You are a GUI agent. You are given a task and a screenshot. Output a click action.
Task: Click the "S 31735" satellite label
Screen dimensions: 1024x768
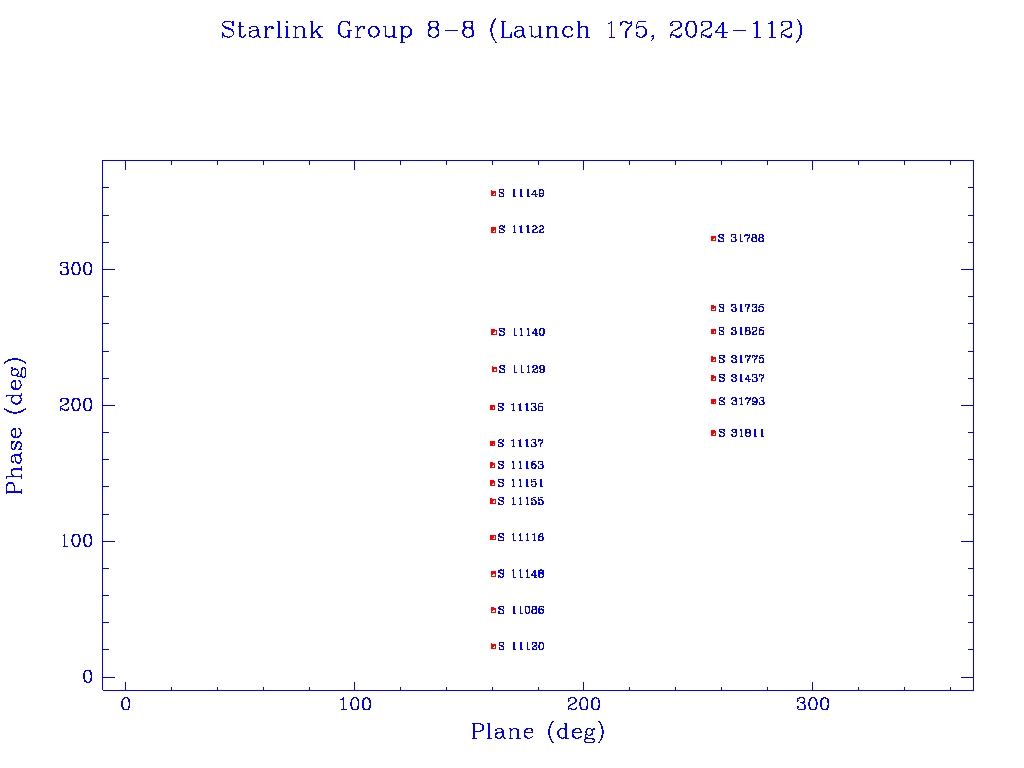[x=741, y=308]
